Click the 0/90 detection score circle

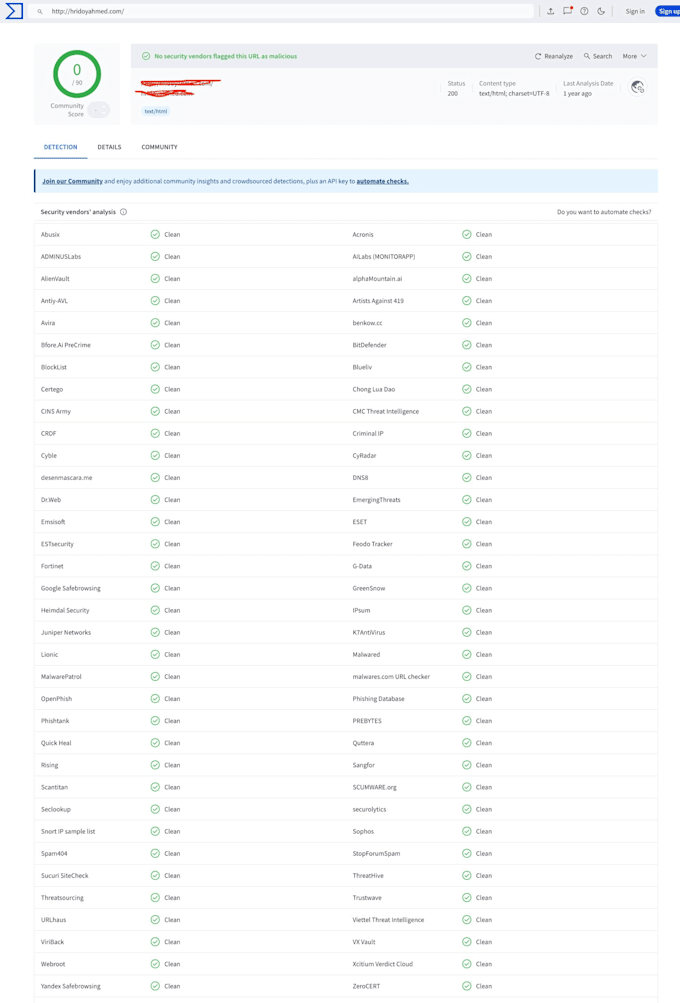(77, 74)
